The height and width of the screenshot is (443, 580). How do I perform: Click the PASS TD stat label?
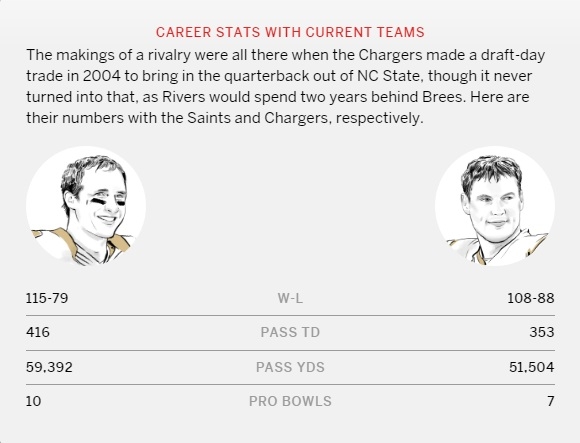click(x=290, y=332)
